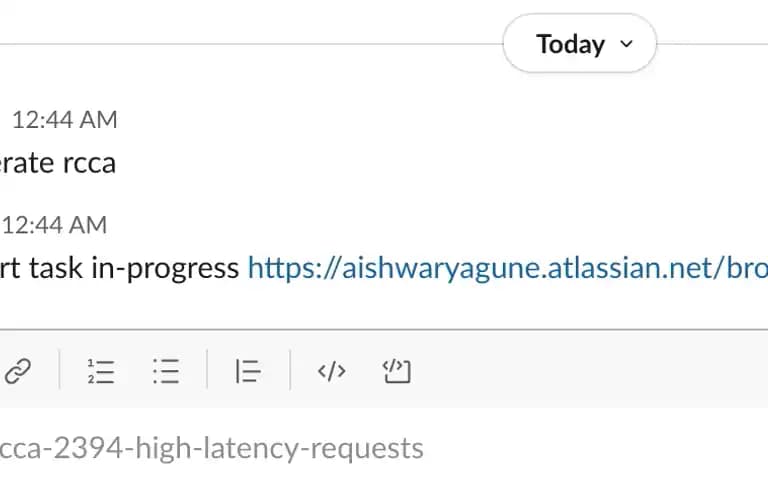Click the date divider line right of Today pill
The image size is (768, 480).
(x=712, y=44)
